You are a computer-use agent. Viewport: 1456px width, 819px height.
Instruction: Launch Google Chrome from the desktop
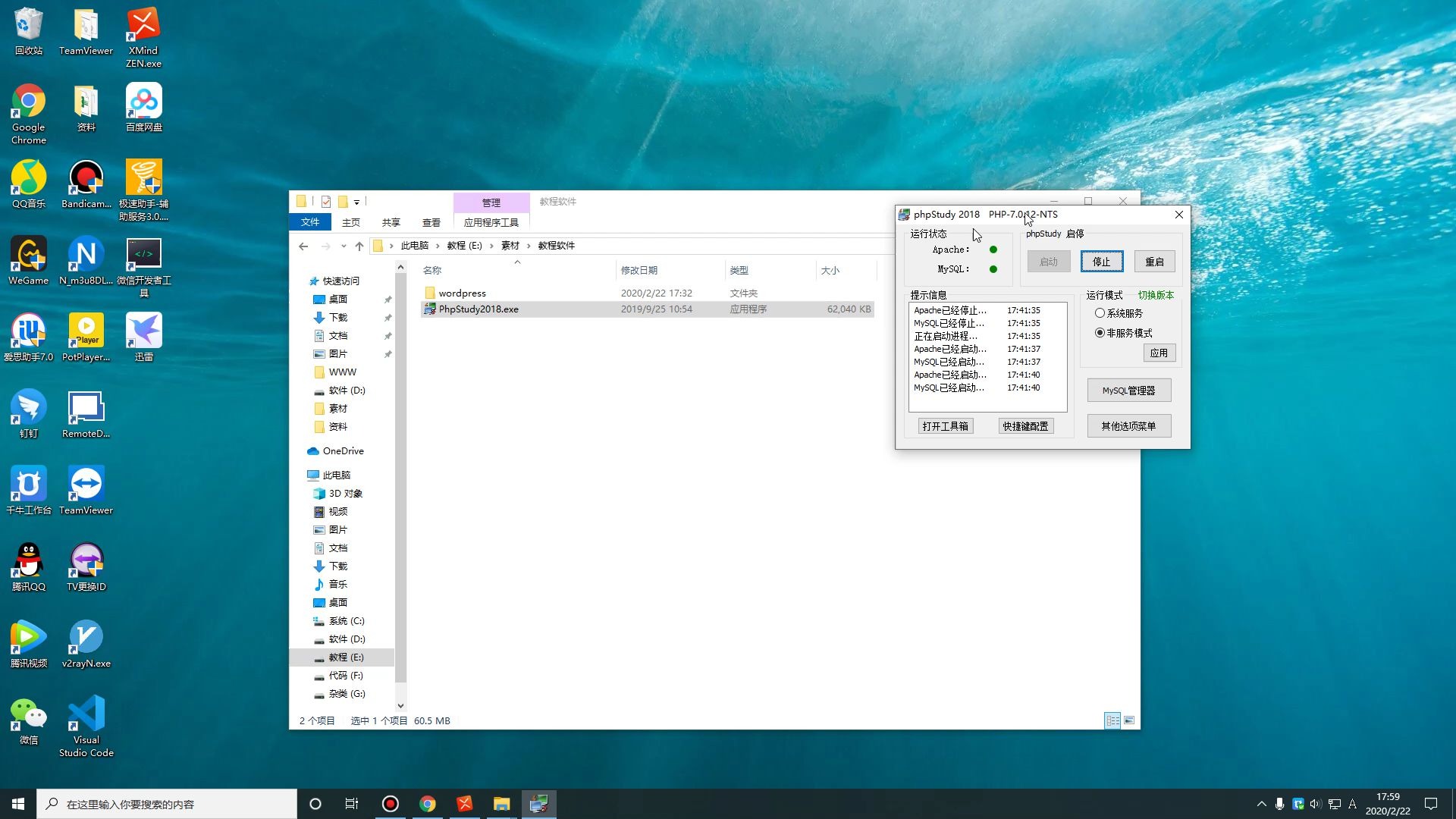tap(28, 114)
